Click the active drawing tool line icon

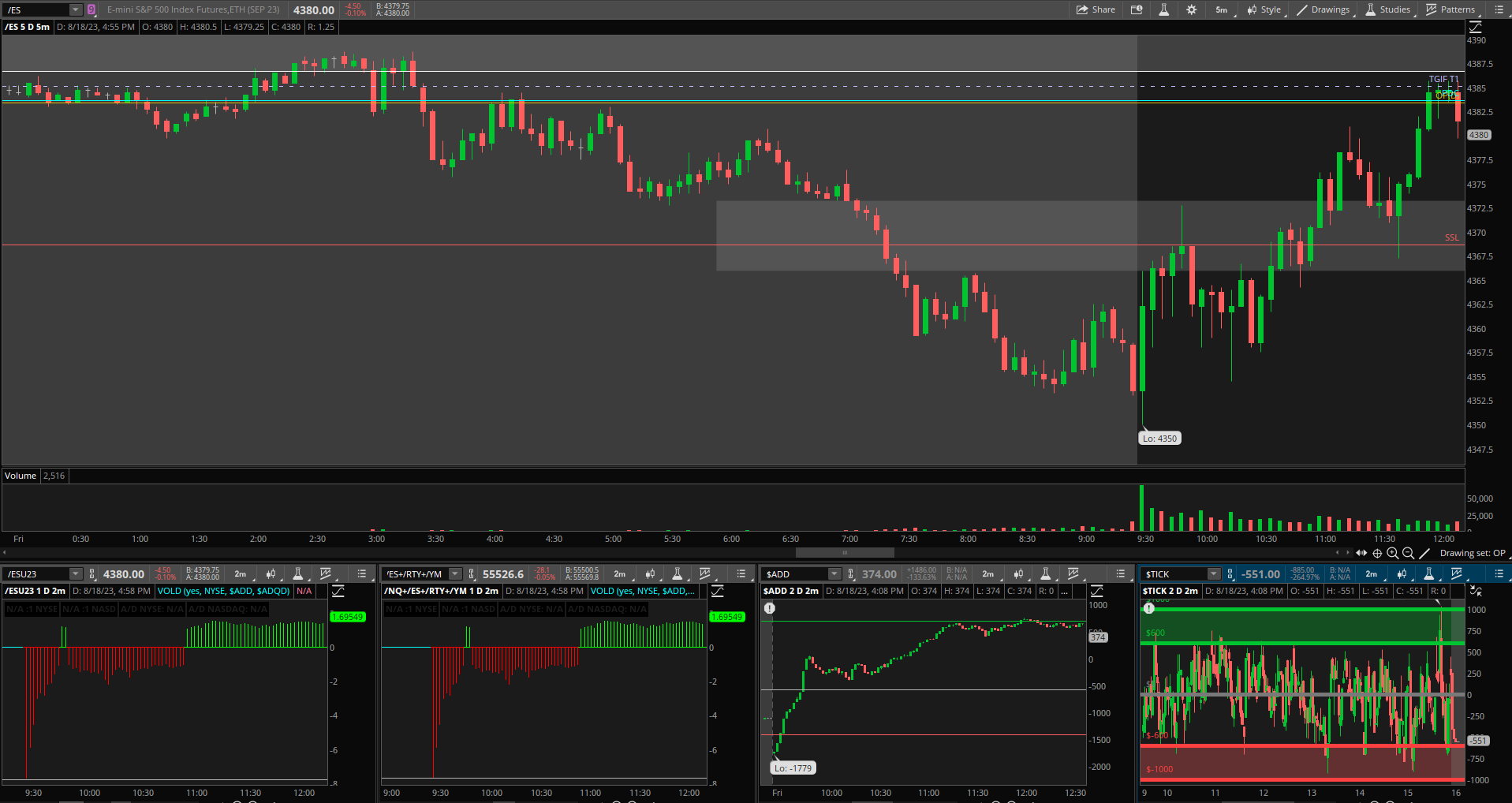[1424, 553]
